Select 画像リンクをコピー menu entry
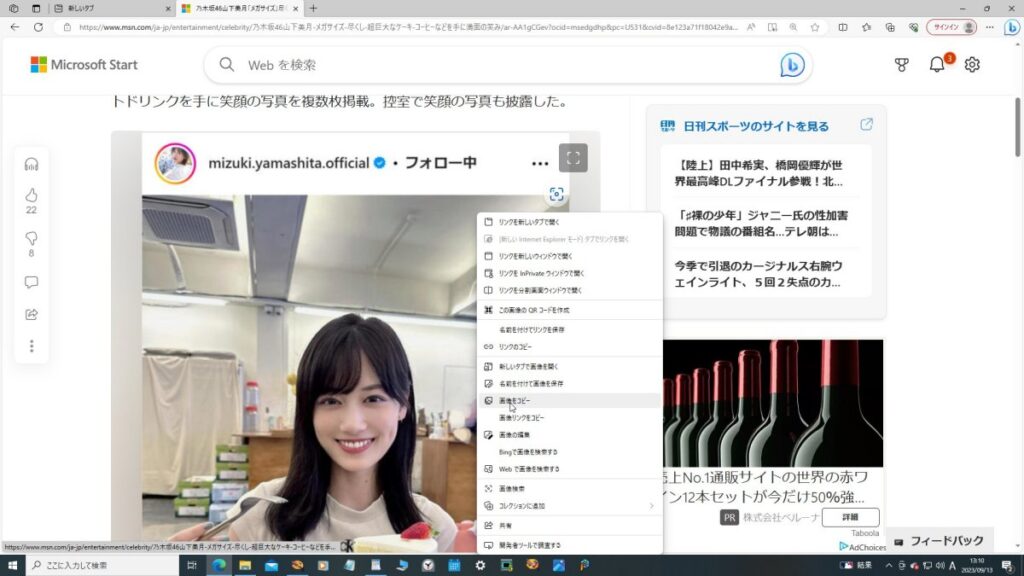Viewport: 1024px width, 576px height. 569,417
